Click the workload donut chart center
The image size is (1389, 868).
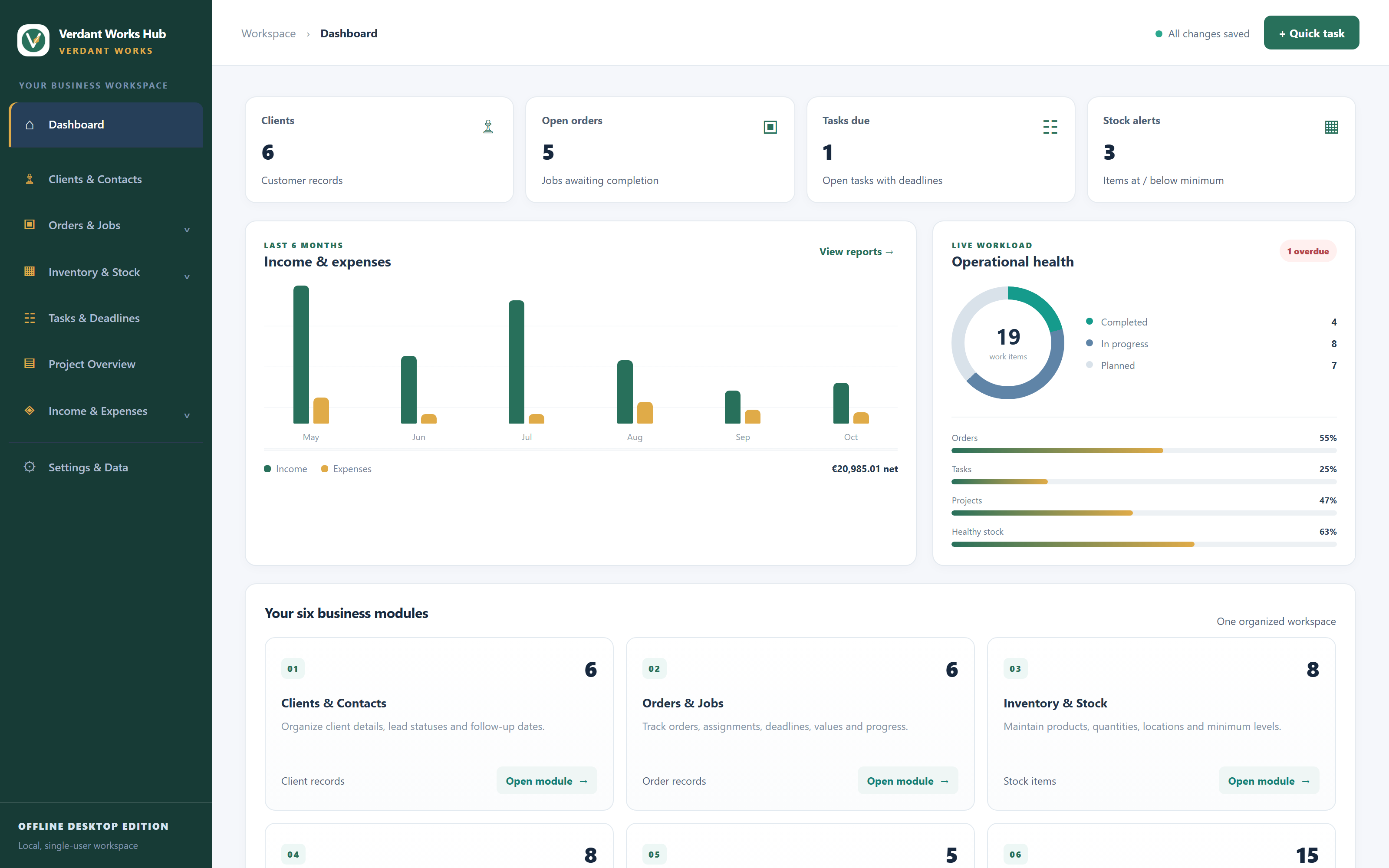click(1008, 343)
